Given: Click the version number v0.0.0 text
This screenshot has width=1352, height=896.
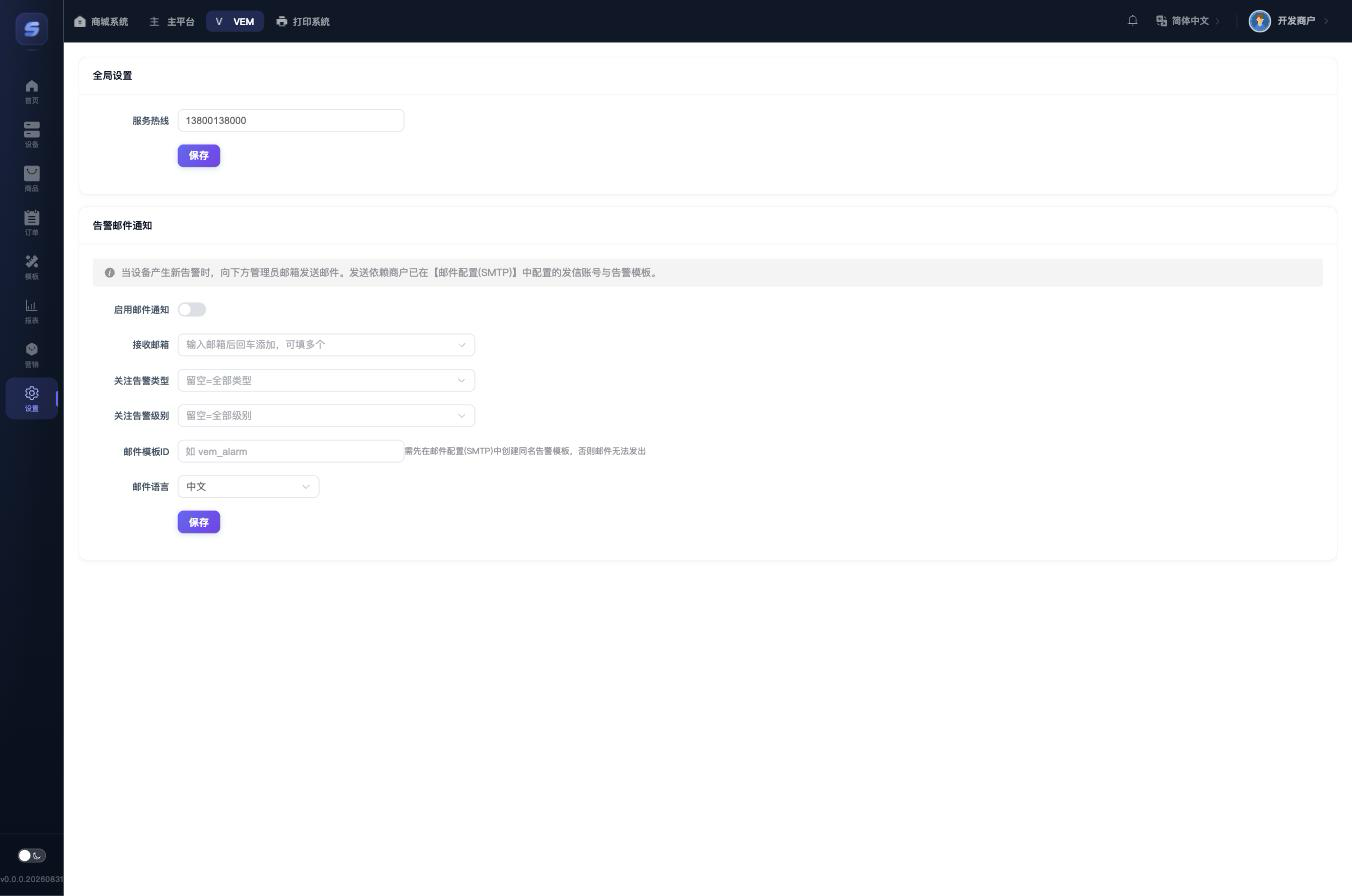Looking at the screenshot, I should tap(31, 879).
